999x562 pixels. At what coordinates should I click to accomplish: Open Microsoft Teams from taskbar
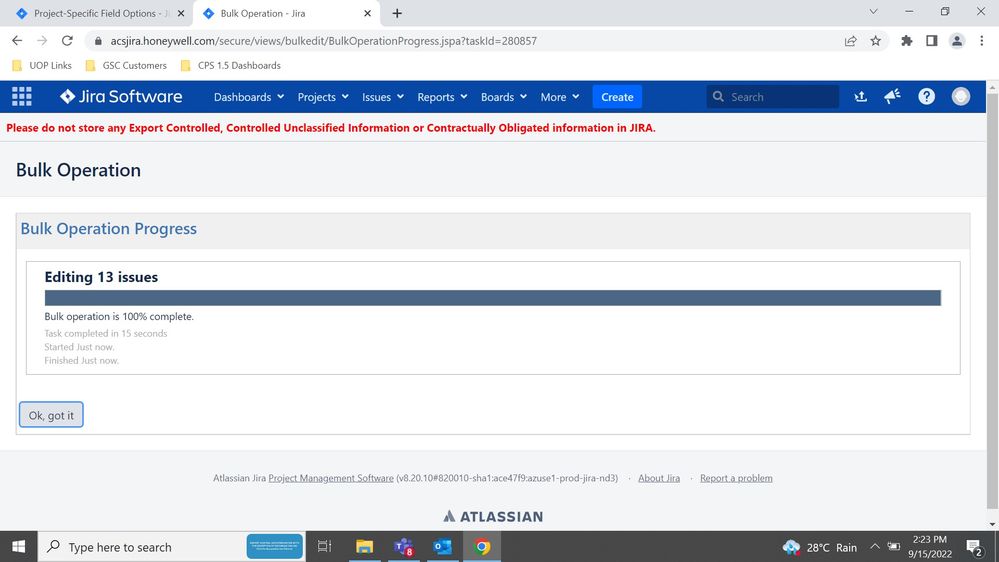coord(403,547)
